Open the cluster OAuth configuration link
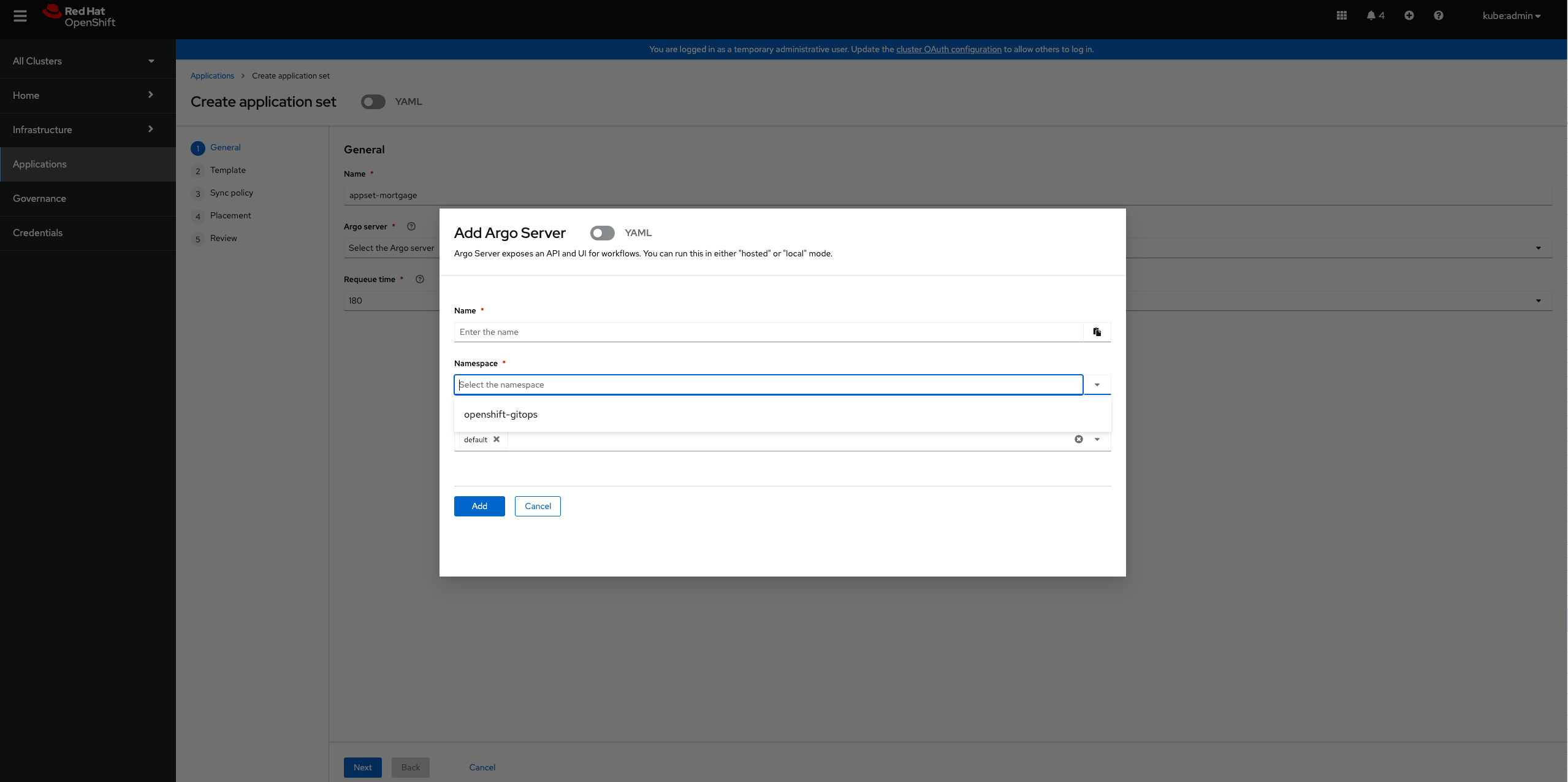The image size is (1568, 782). (948, 49)
